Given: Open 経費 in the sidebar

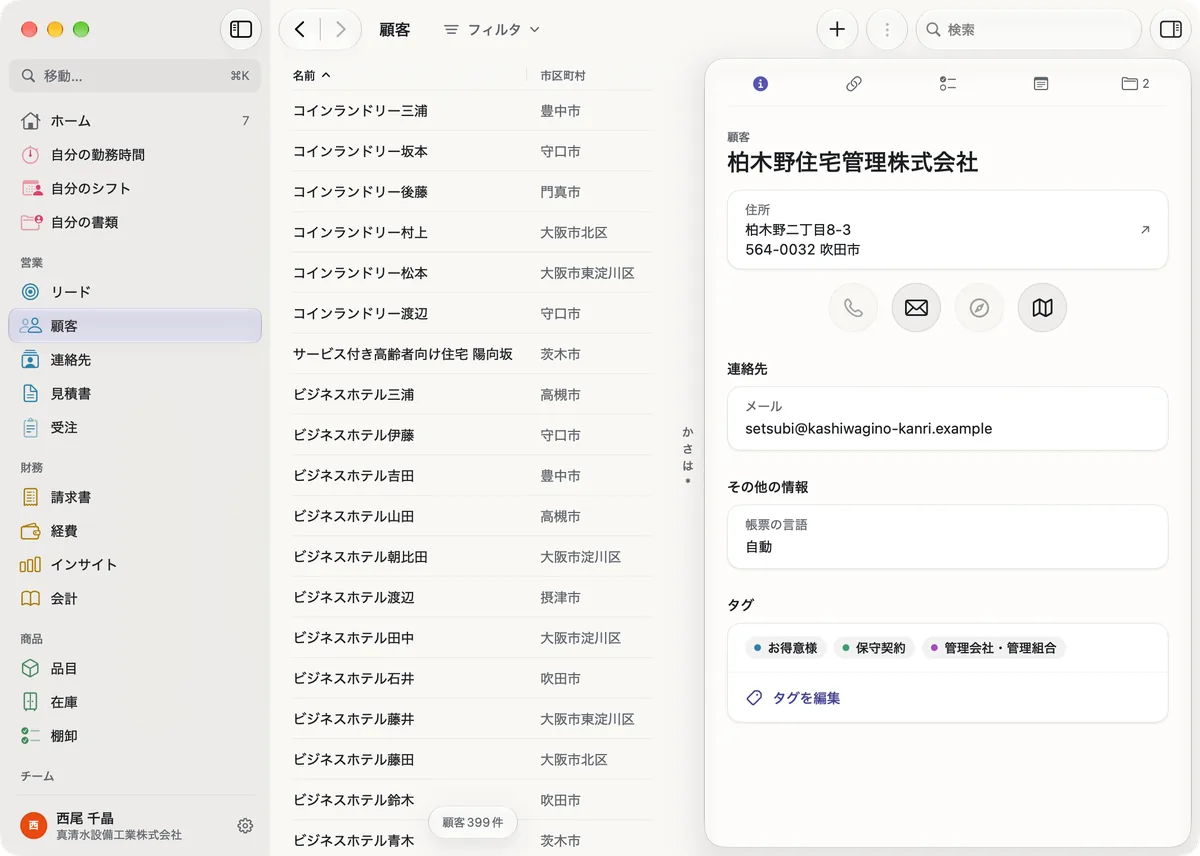Looking at the screenshot, I should [x=135, y=531].
